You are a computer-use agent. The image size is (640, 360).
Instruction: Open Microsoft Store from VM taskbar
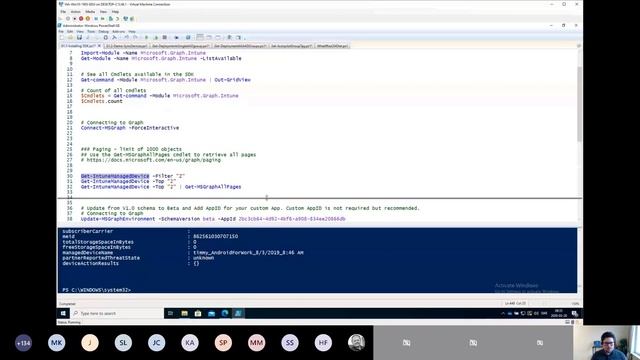pos(198,313)
